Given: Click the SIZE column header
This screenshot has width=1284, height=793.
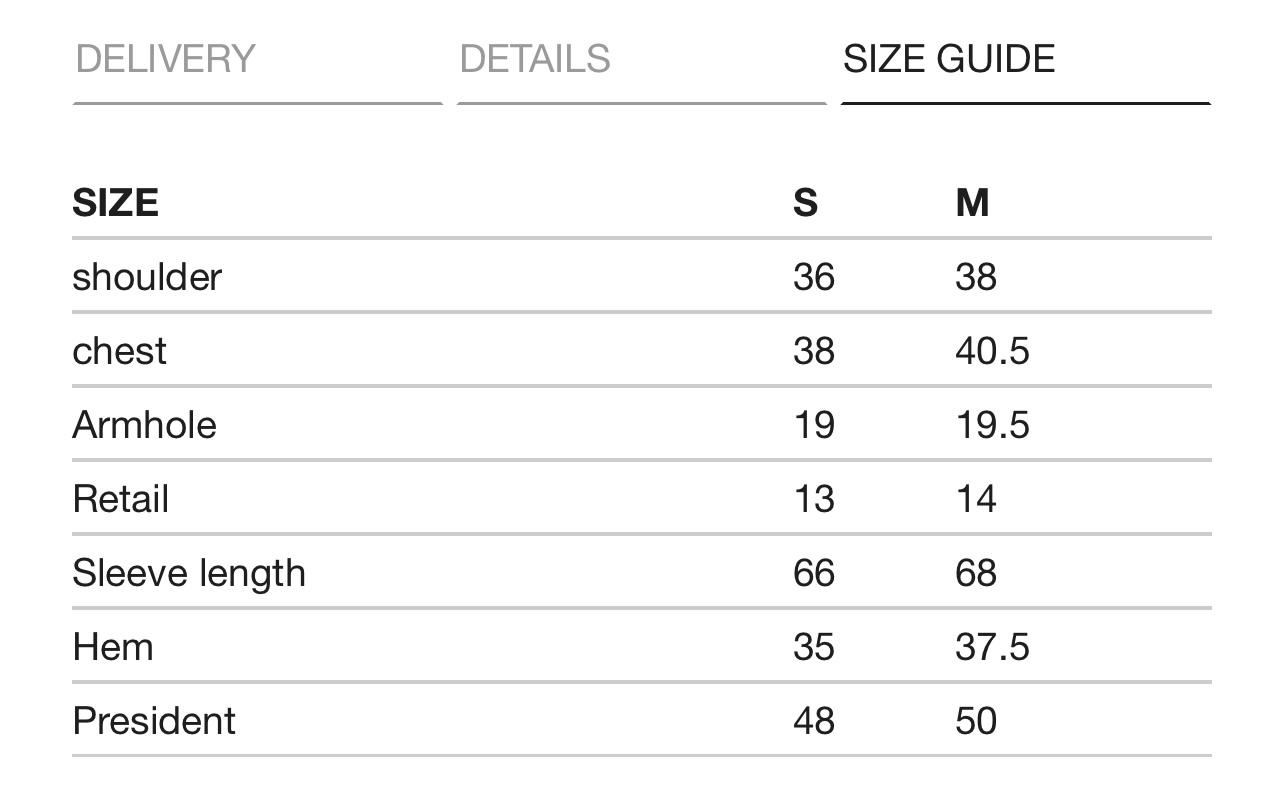Looking at the screenshot, I should point(115,203).
